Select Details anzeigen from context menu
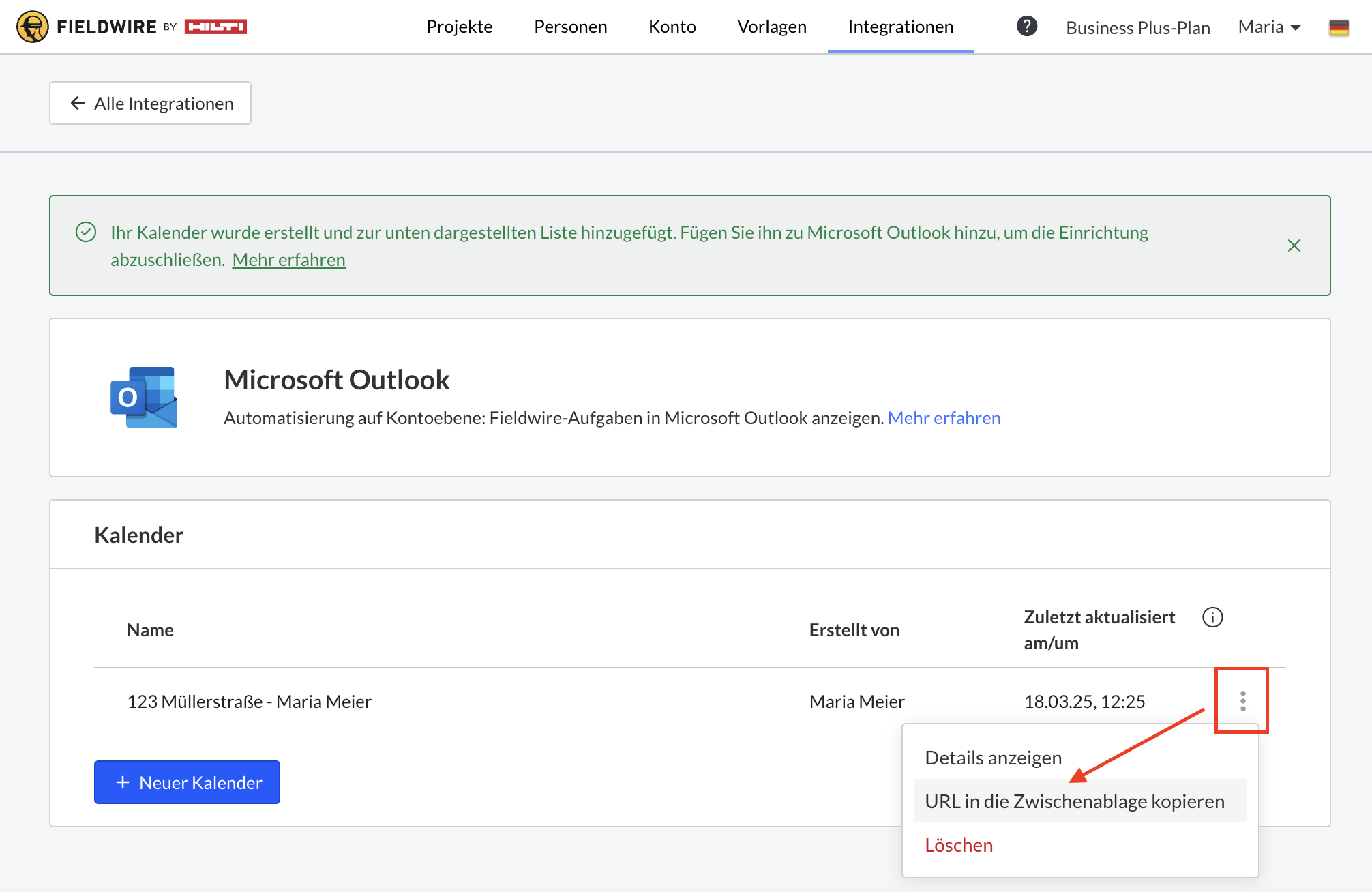This screenshot has width=1372, height=892. [x=993, y=758]
